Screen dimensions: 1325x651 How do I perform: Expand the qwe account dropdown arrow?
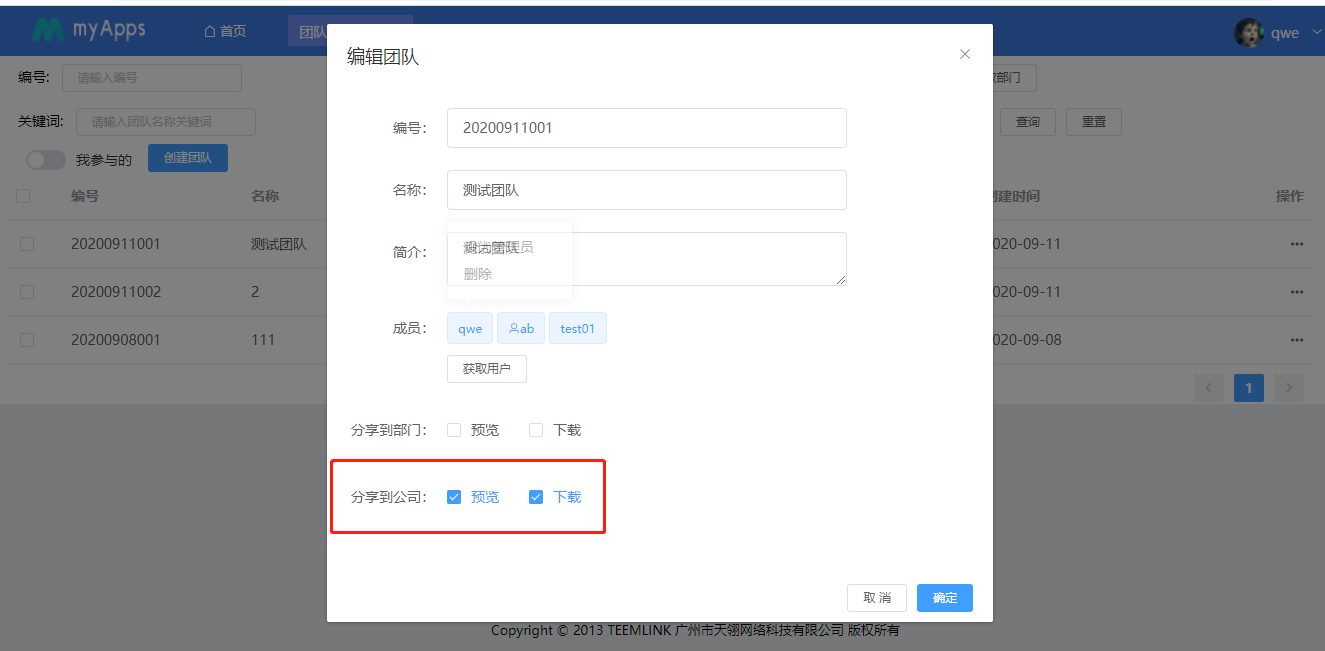(x=1316, y=32)
